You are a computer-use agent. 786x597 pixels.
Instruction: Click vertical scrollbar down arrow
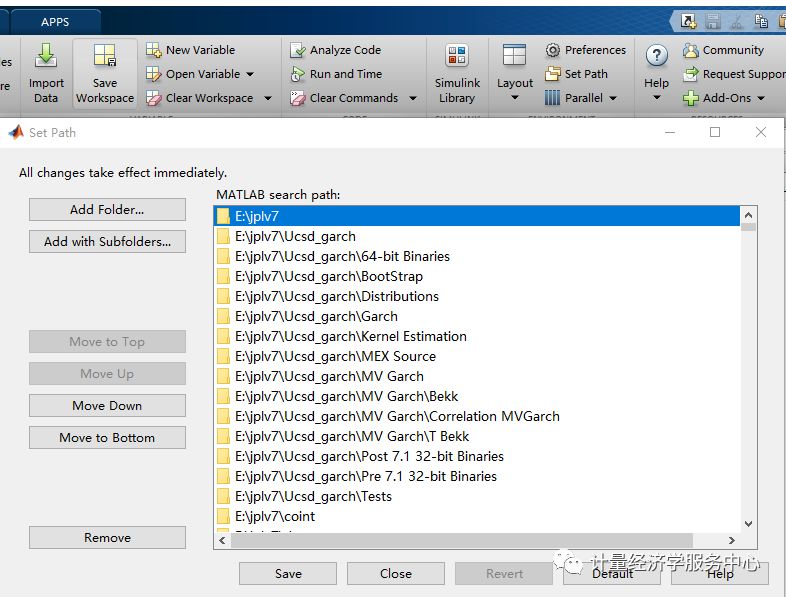[x=748, y=524]
